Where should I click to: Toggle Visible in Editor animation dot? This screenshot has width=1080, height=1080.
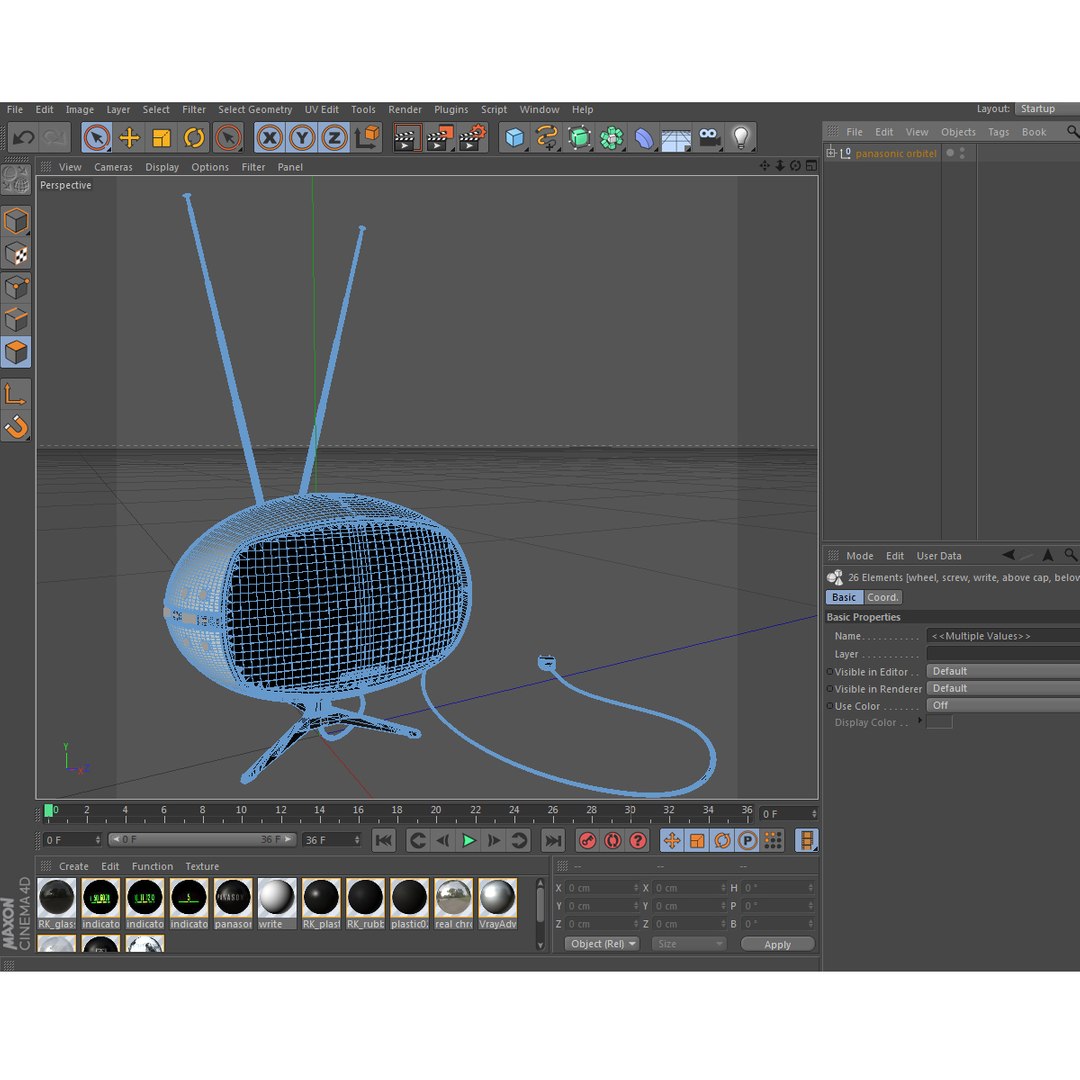(x=830, y=672)
